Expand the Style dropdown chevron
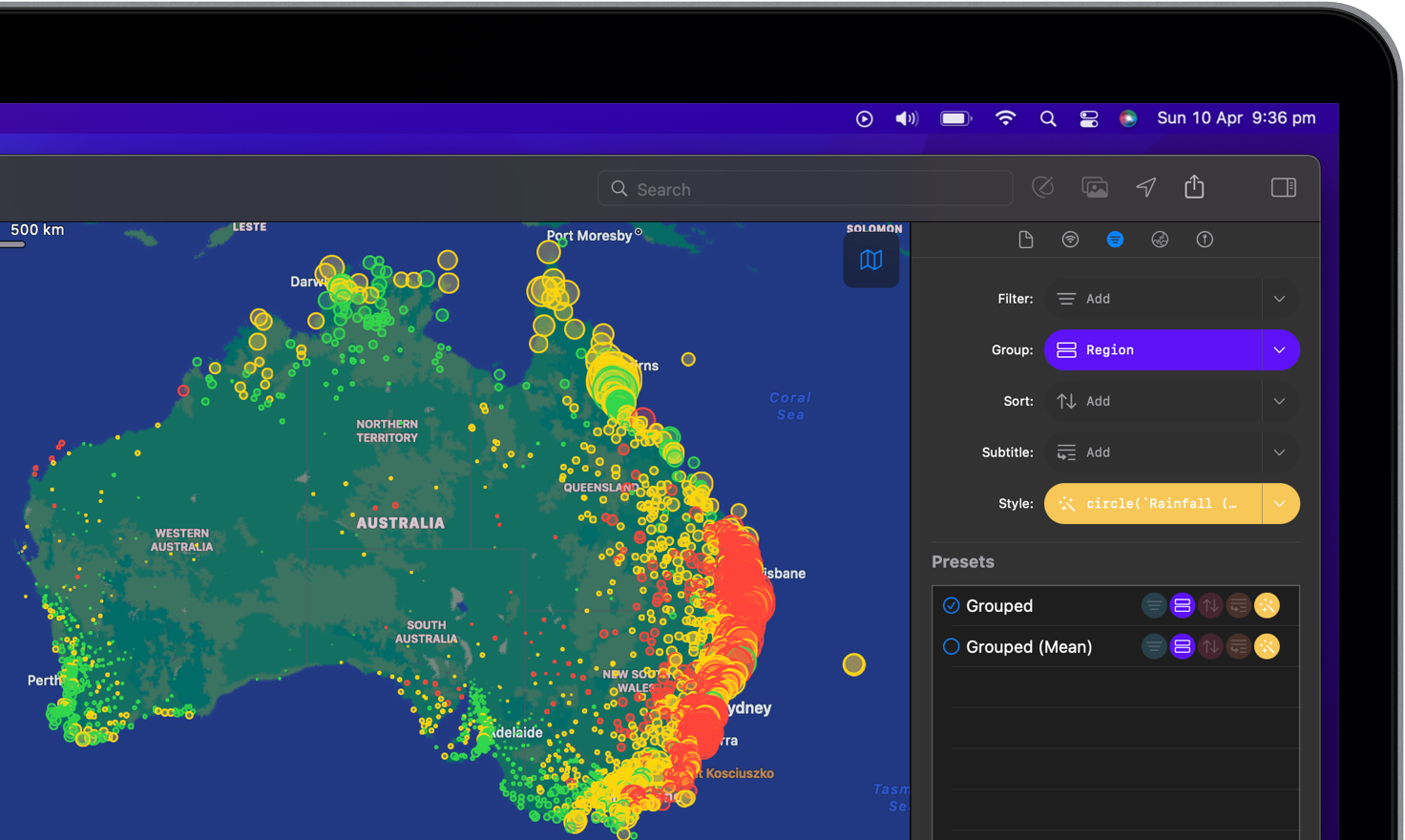Screen dimensions: 1405x840 click(x=1280, y=504)
